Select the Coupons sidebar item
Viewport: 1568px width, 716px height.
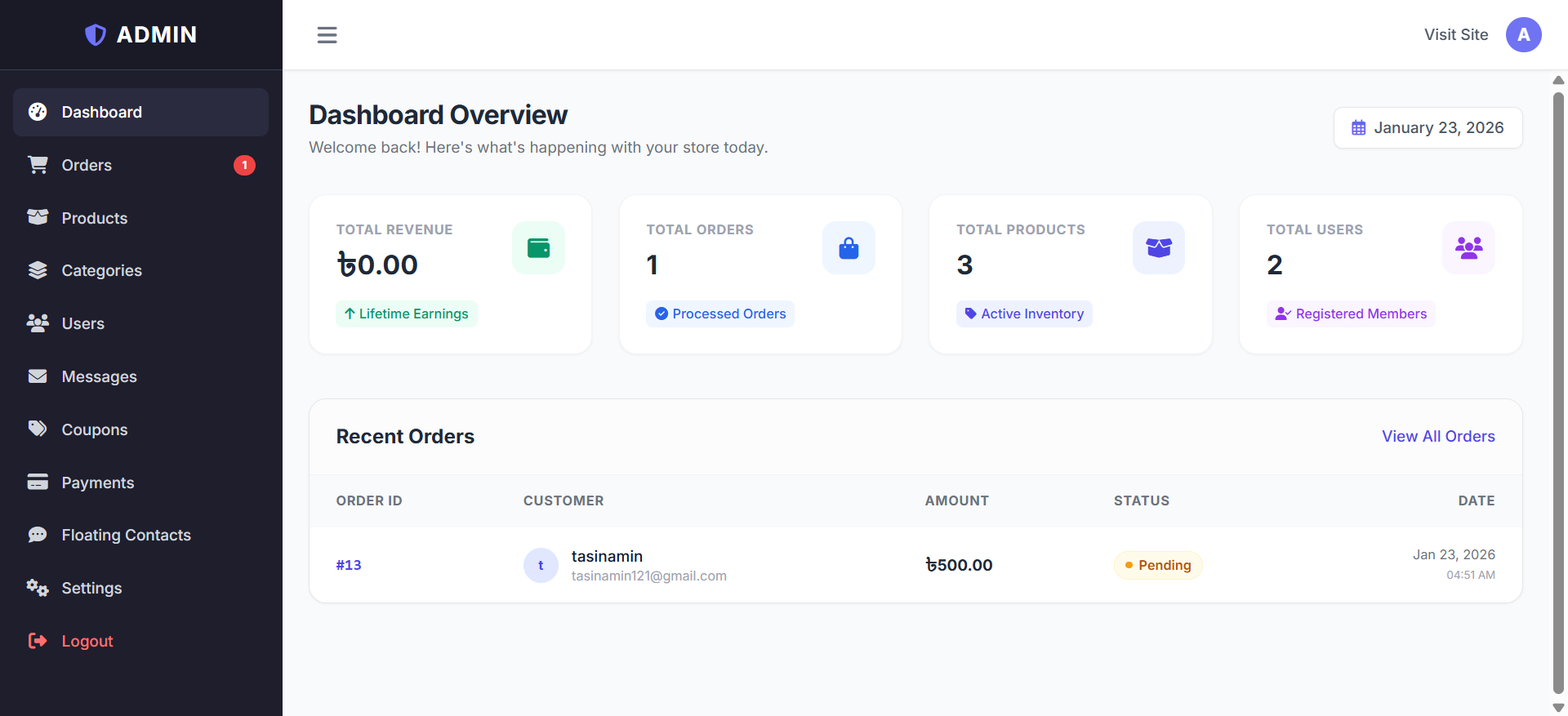pyautogui.click(x=95, y=429)
